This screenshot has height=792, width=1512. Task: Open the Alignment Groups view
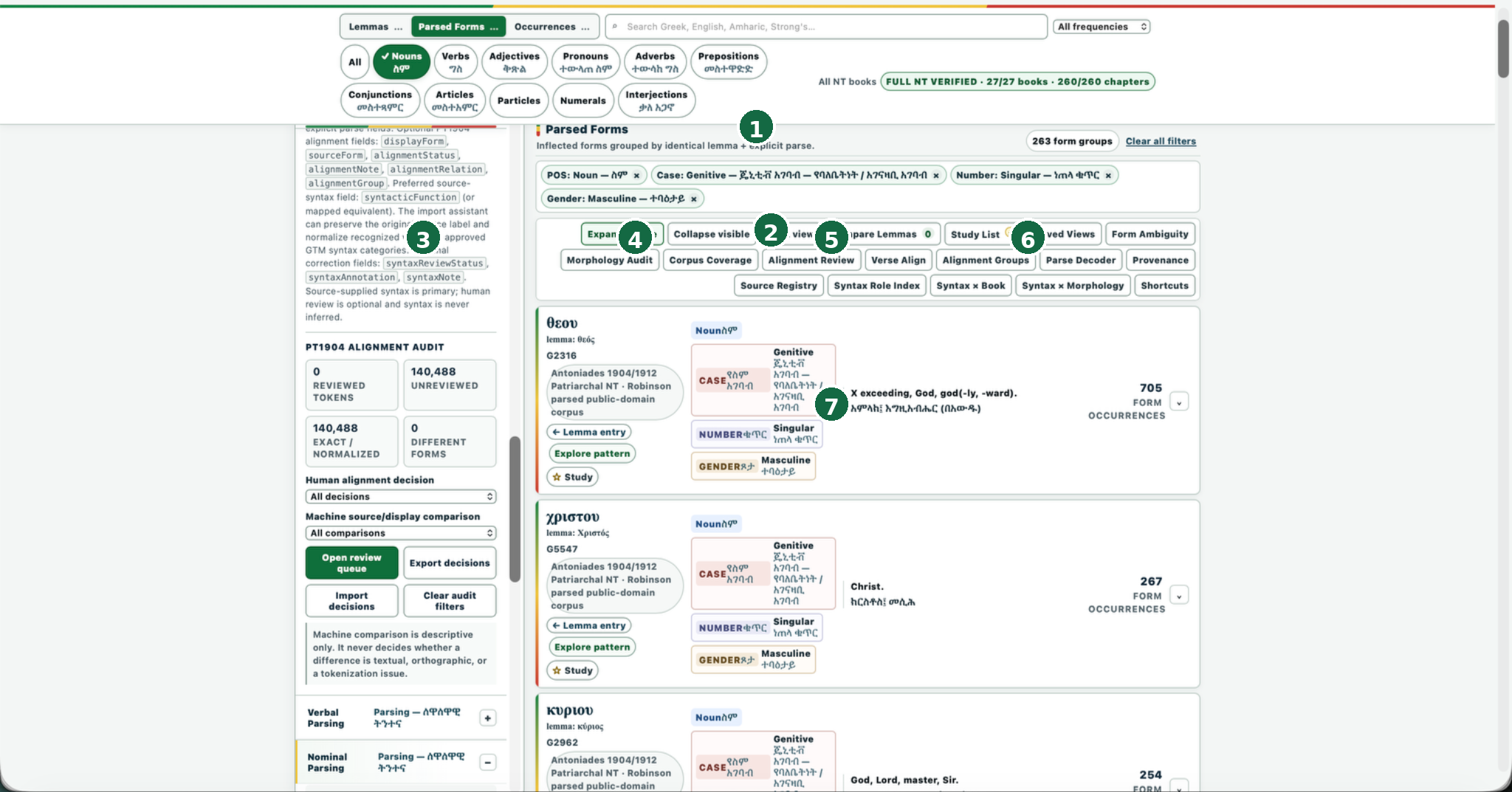[x=985, y=260]
